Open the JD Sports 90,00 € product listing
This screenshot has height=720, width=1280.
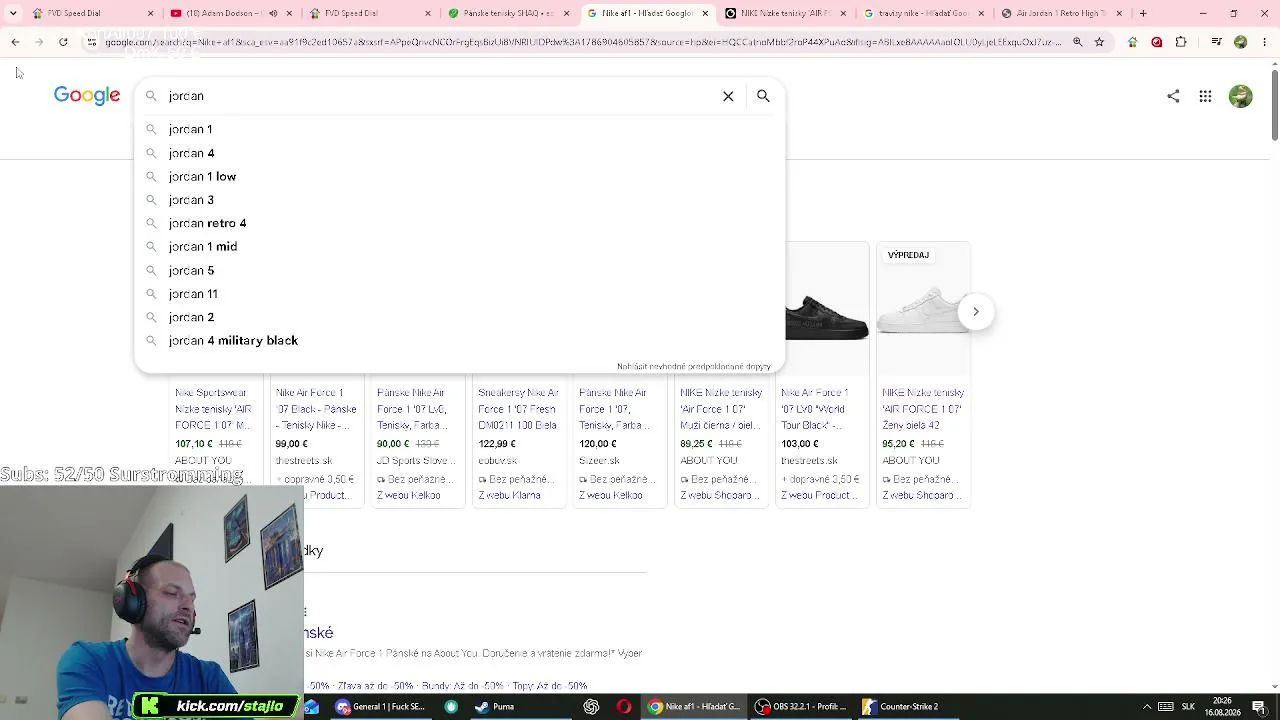pyautogui.click(x=417, y=443)
